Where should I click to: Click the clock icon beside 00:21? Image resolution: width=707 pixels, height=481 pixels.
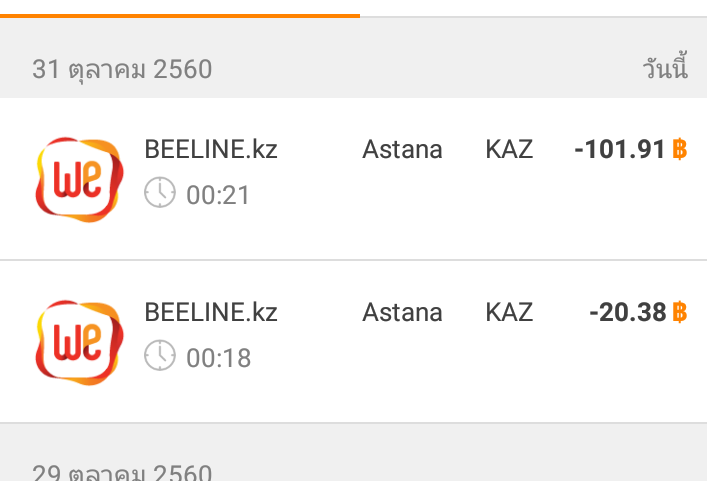click(x=160, y=192)
